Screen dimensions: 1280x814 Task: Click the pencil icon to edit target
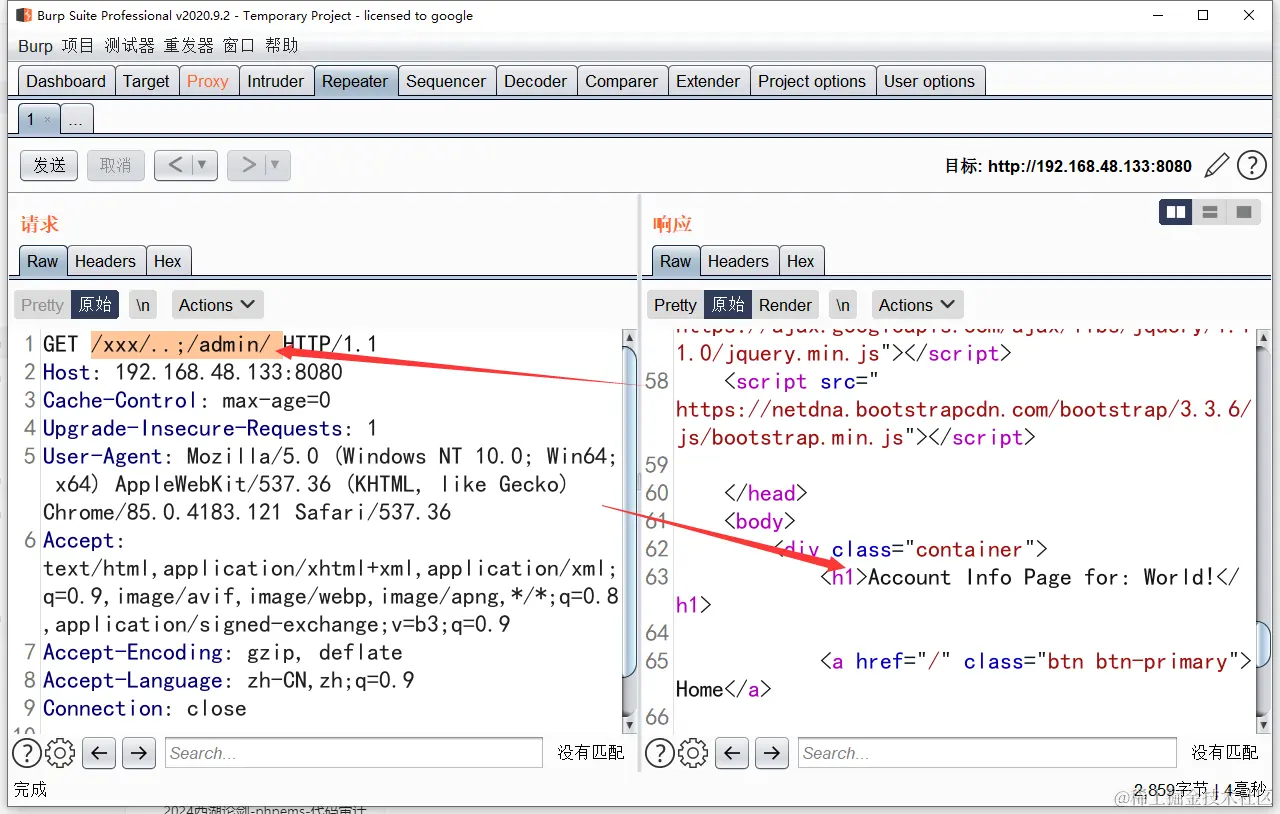pos(1217,165)
